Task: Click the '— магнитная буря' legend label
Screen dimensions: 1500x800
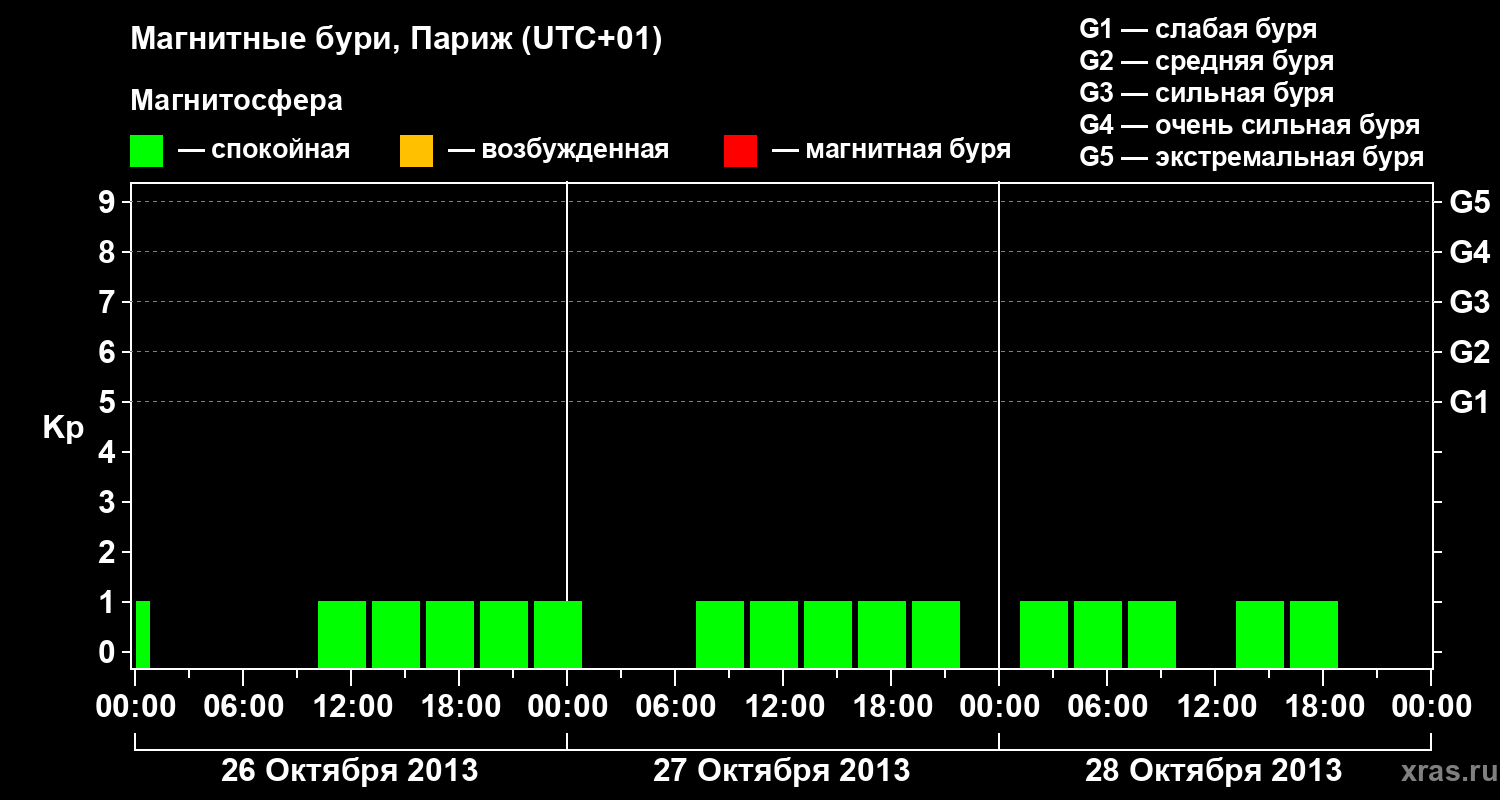Action: (892, 150)
